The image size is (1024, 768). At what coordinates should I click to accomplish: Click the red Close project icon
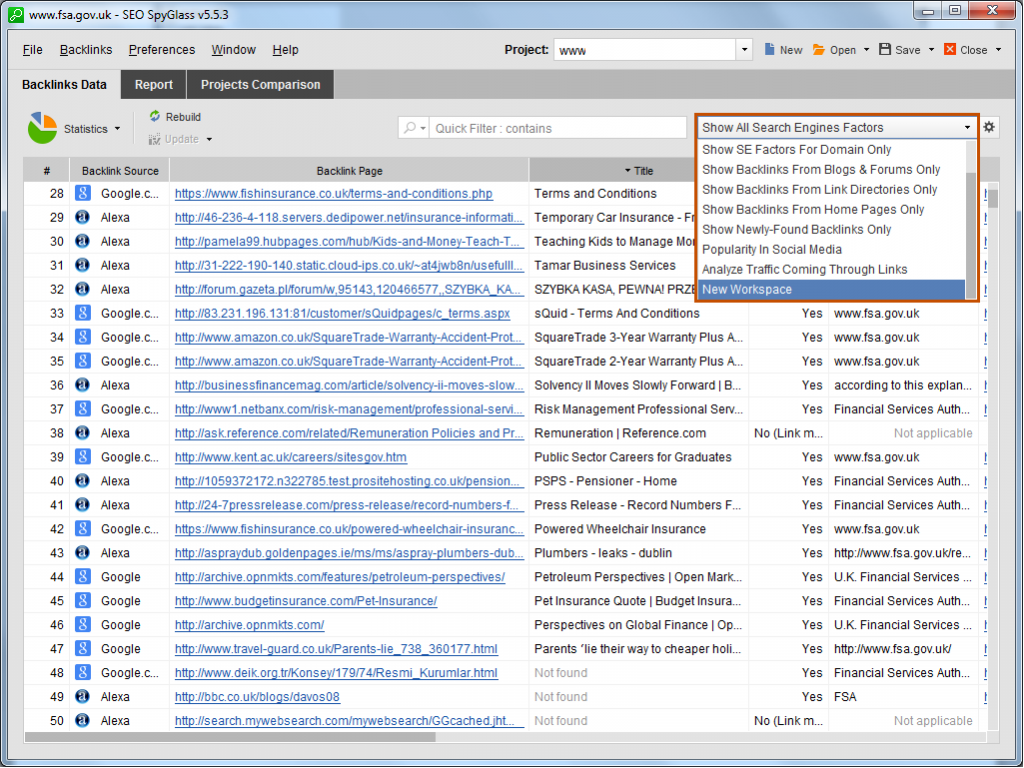click(950, 50)
